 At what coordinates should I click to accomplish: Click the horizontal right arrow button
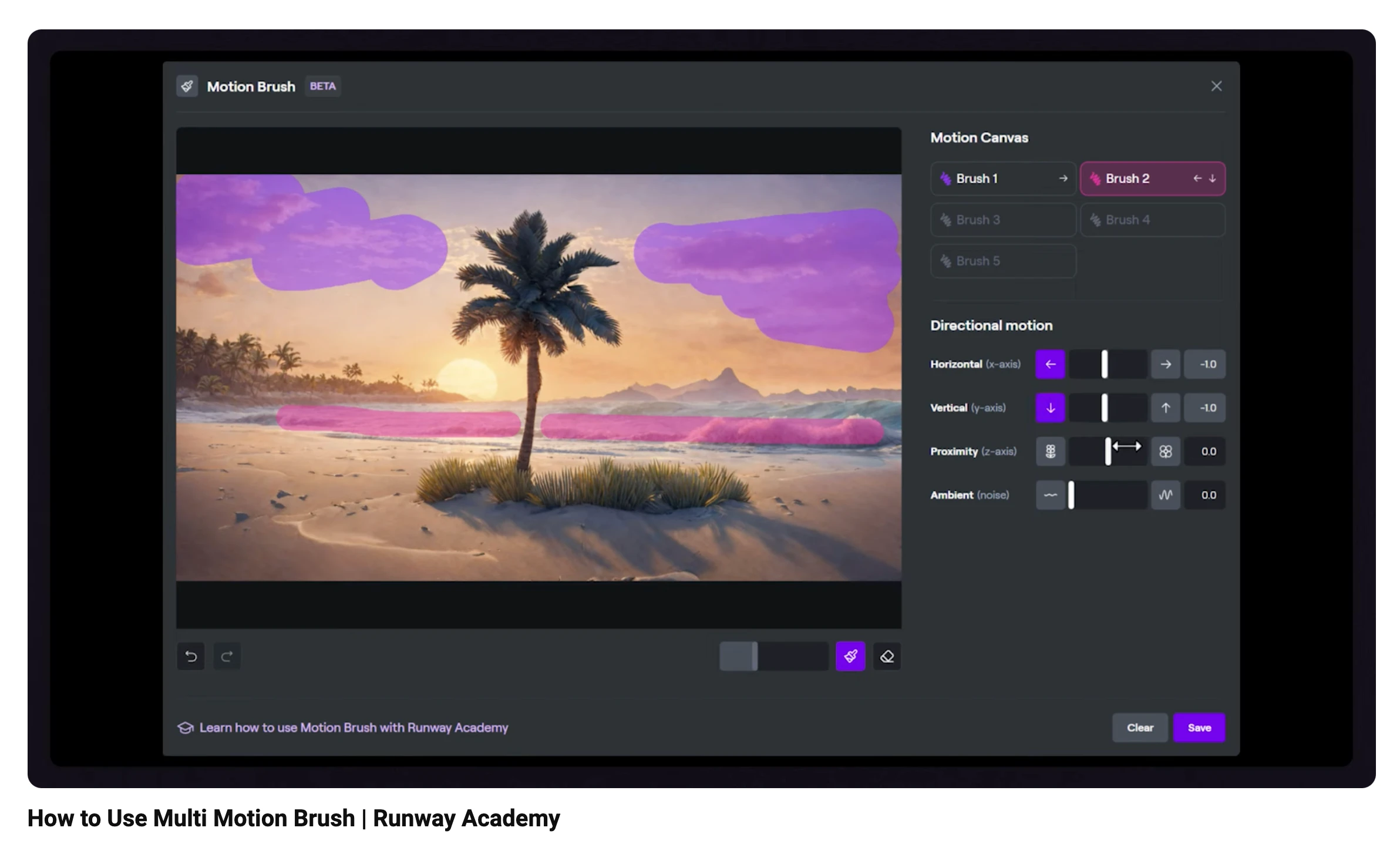[x=1166, y=364]
